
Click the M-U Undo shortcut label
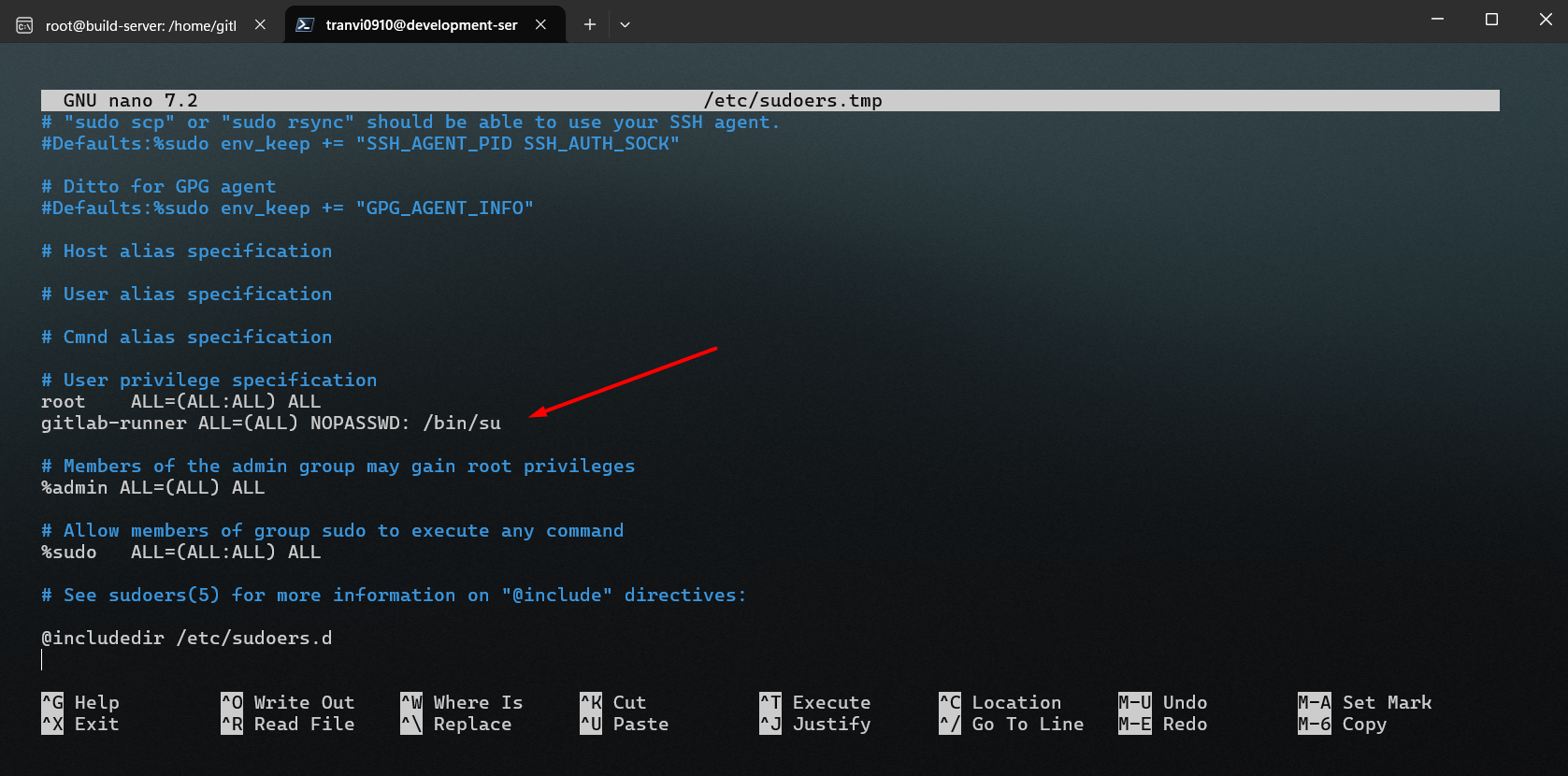[1163, 702]
